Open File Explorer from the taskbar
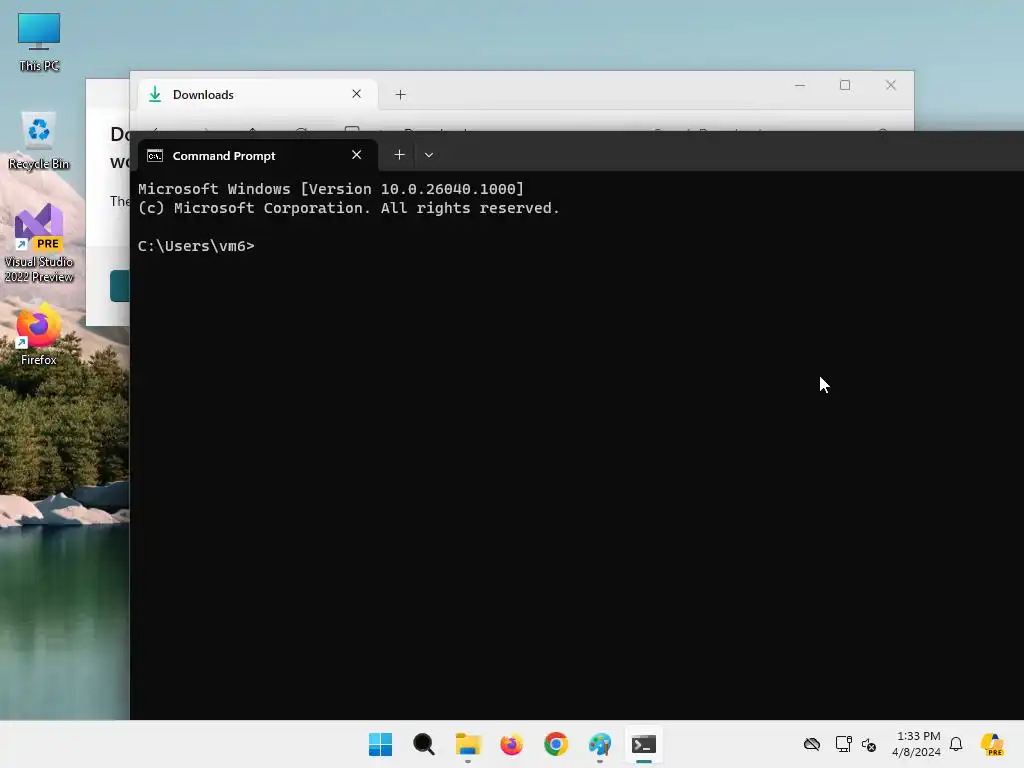 pyautogui.click(x=468, y=744)
